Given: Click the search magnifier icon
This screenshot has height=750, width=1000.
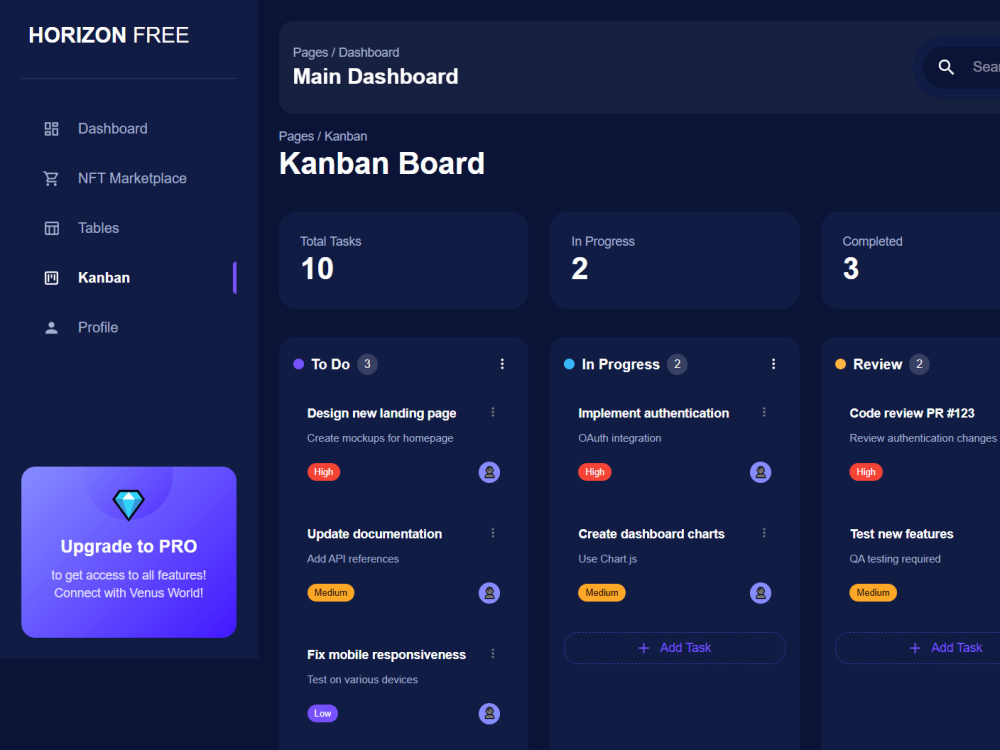Looking at the screenshot, I should pyautogui.click(x=946, y=67).
